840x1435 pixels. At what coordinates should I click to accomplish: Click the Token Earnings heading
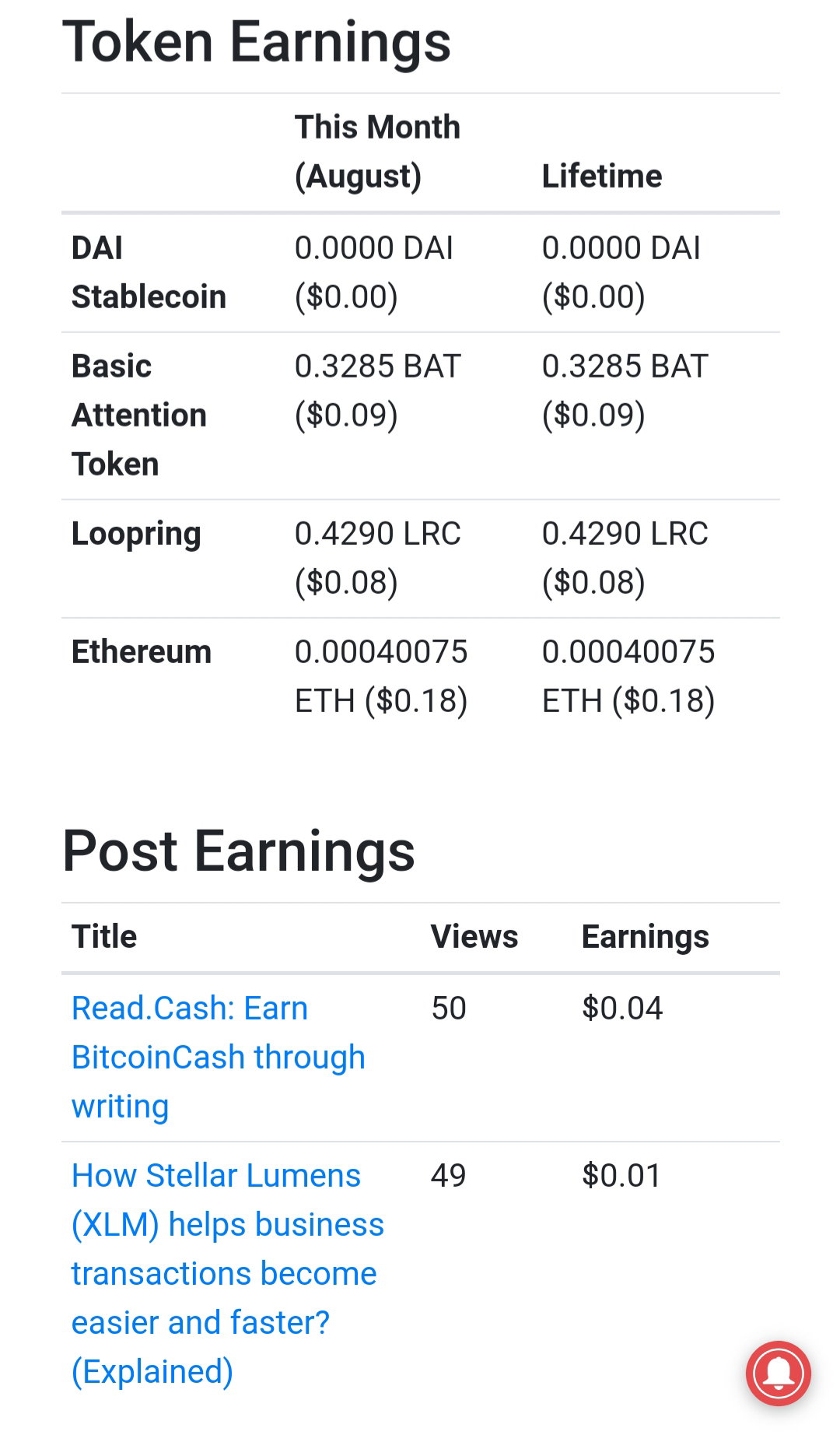(x=257, y=42)
